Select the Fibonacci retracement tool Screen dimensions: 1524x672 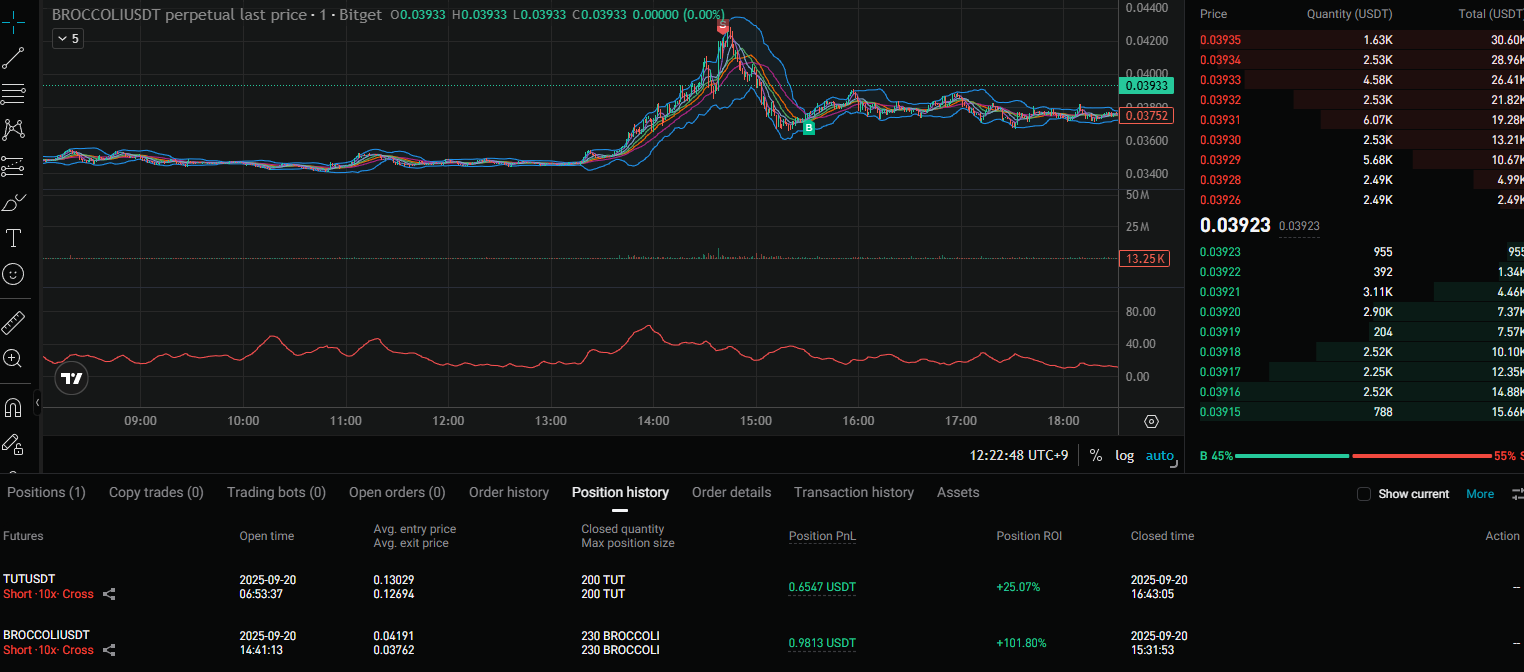(14, 94)
